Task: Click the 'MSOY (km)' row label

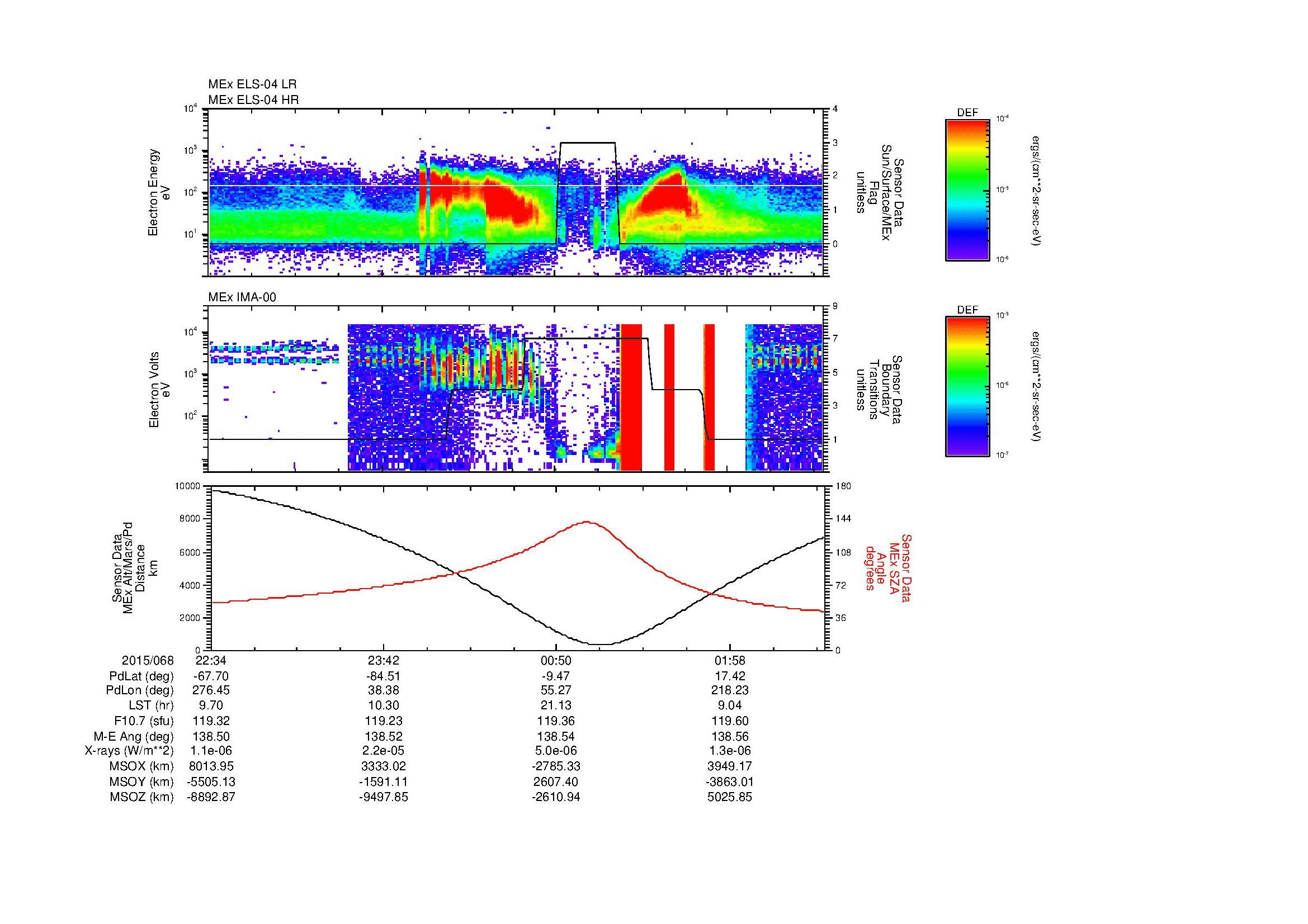Action: coord(142,781)
